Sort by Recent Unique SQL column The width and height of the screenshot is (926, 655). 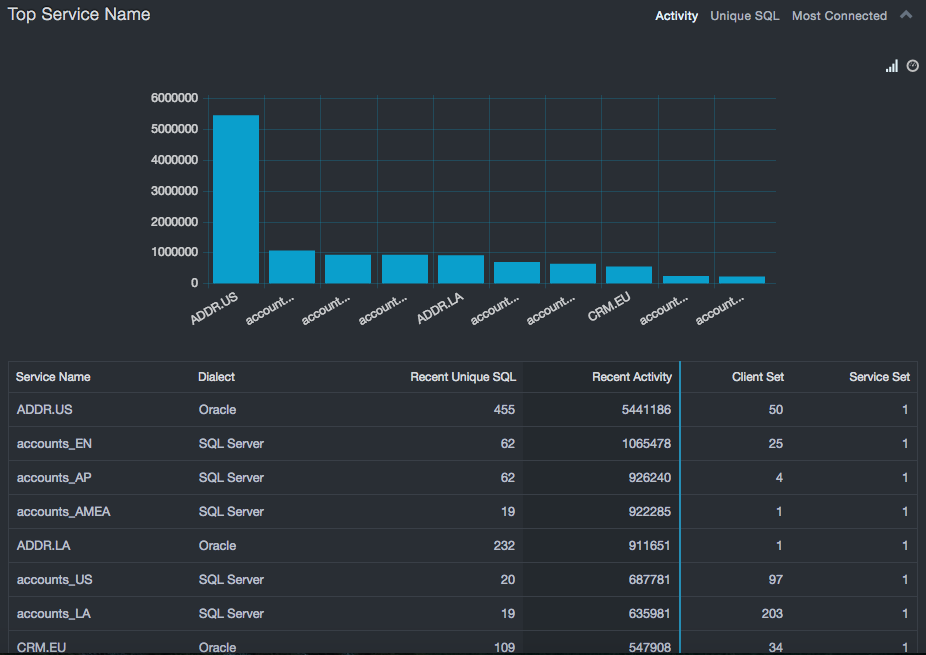(463, 377)
